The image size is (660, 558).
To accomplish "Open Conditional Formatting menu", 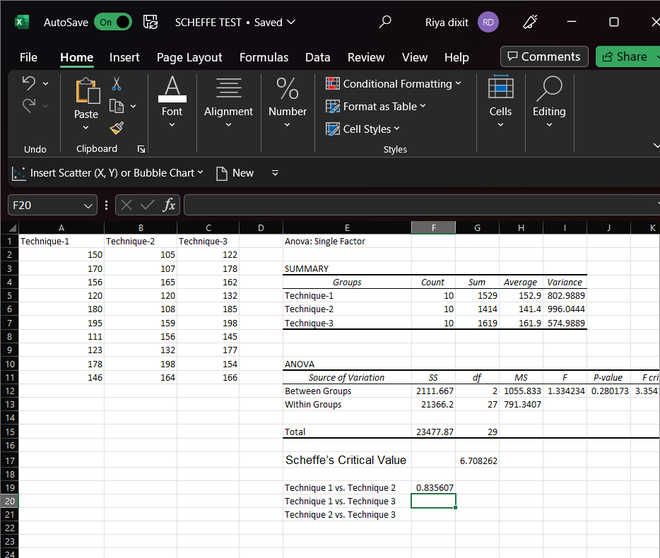I will [393, 84].
